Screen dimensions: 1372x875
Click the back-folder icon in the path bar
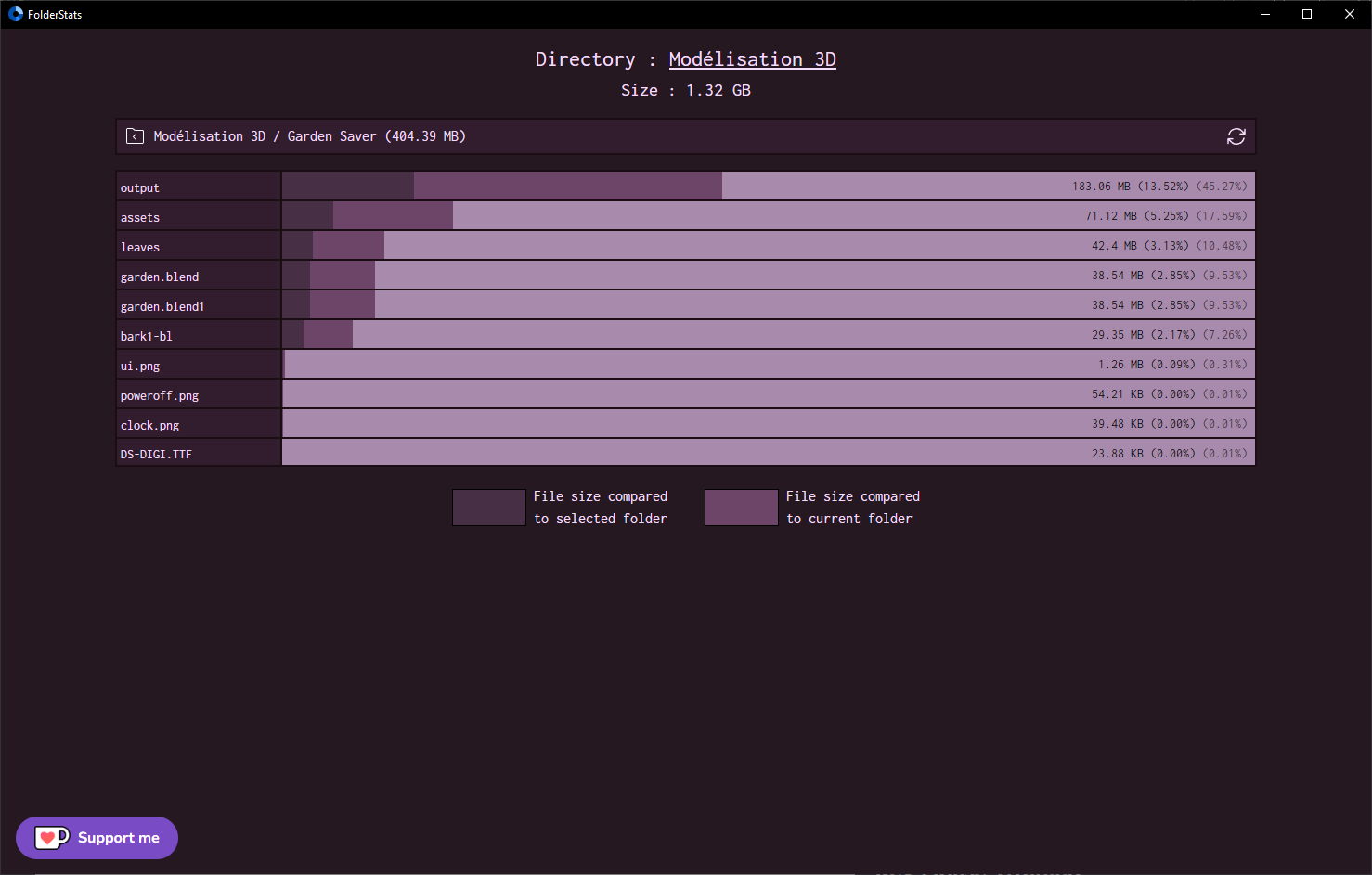[135, 136]
